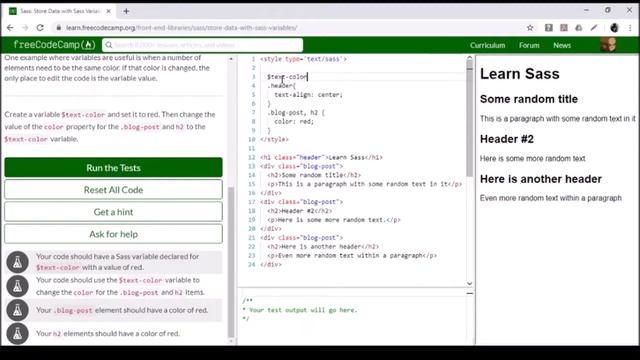Click the 'color: red;' line in editor

(294, 122)
